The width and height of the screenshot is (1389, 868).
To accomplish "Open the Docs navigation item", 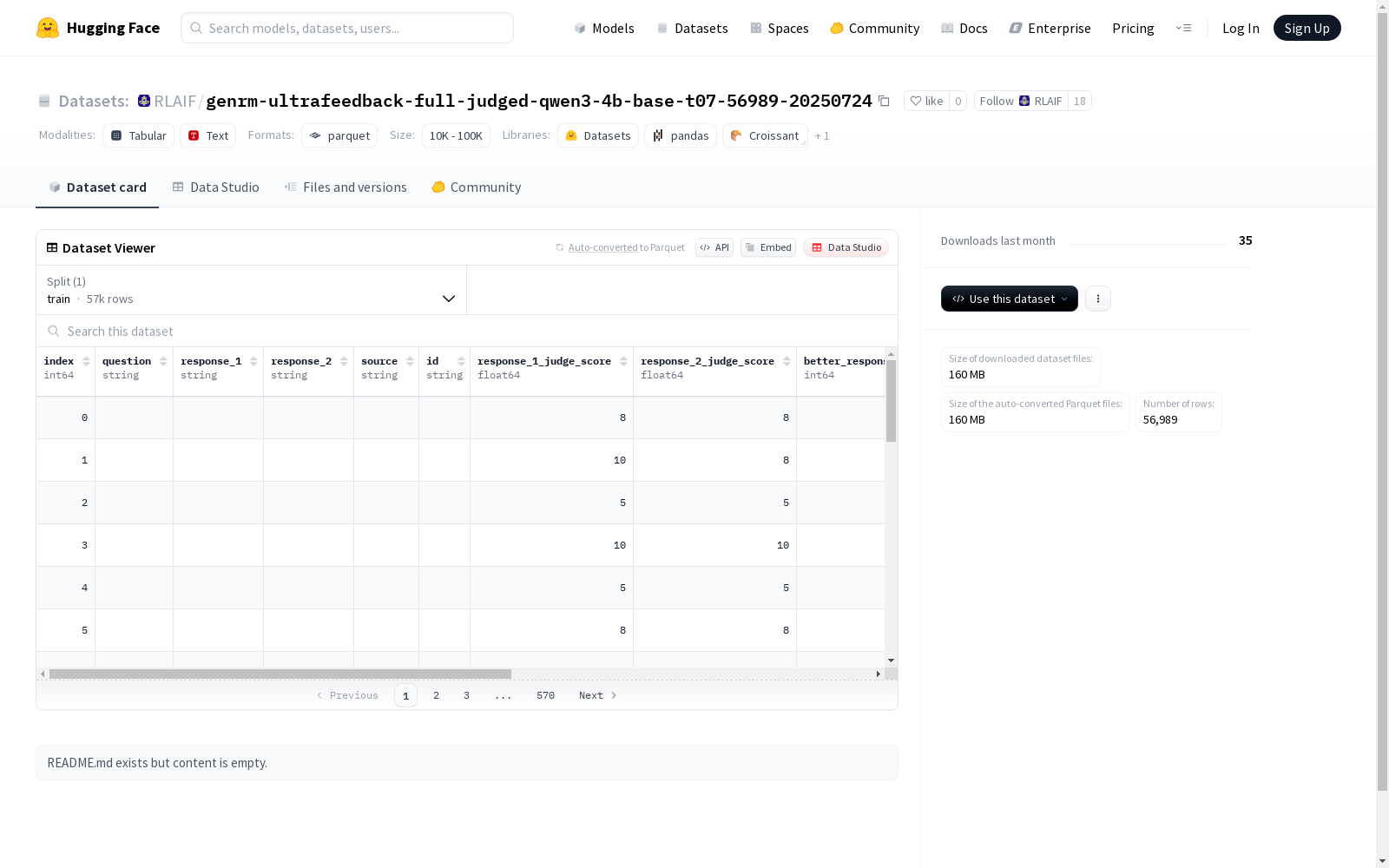I will tap(964, 28).
